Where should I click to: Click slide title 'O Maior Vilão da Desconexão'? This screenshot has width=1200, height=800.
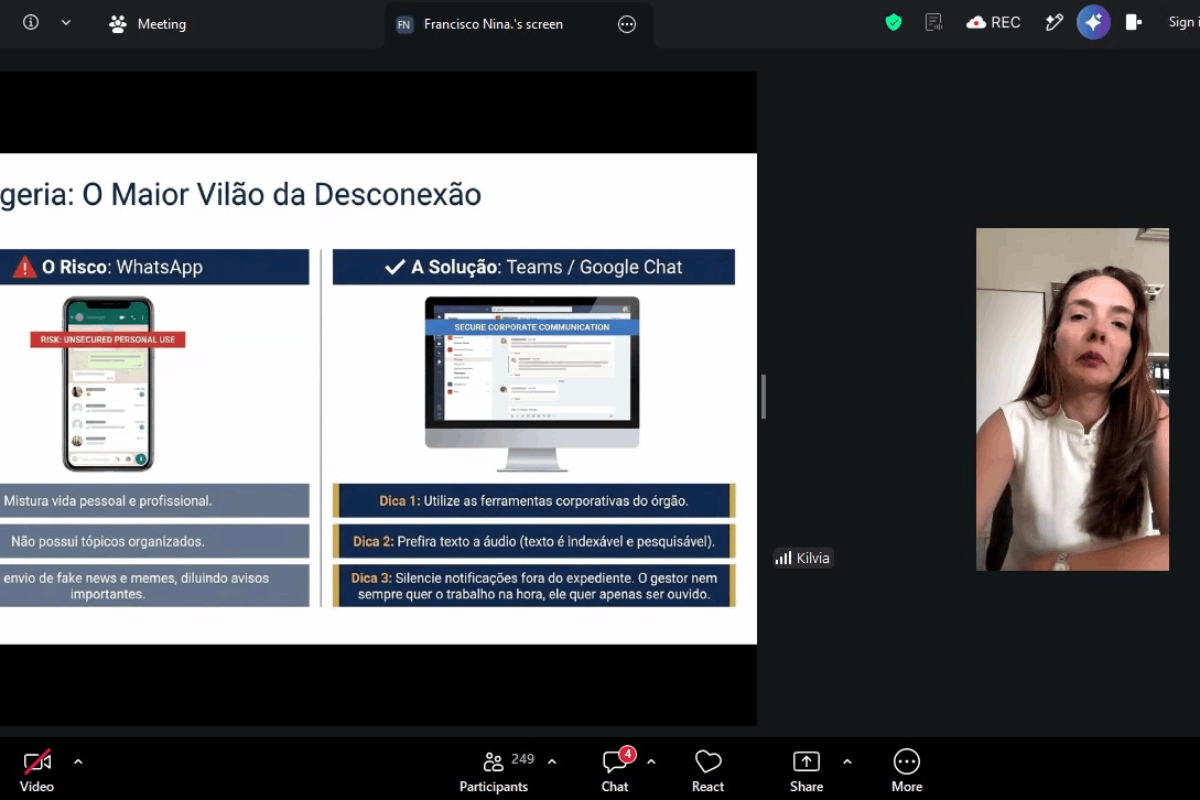point(282,194)
